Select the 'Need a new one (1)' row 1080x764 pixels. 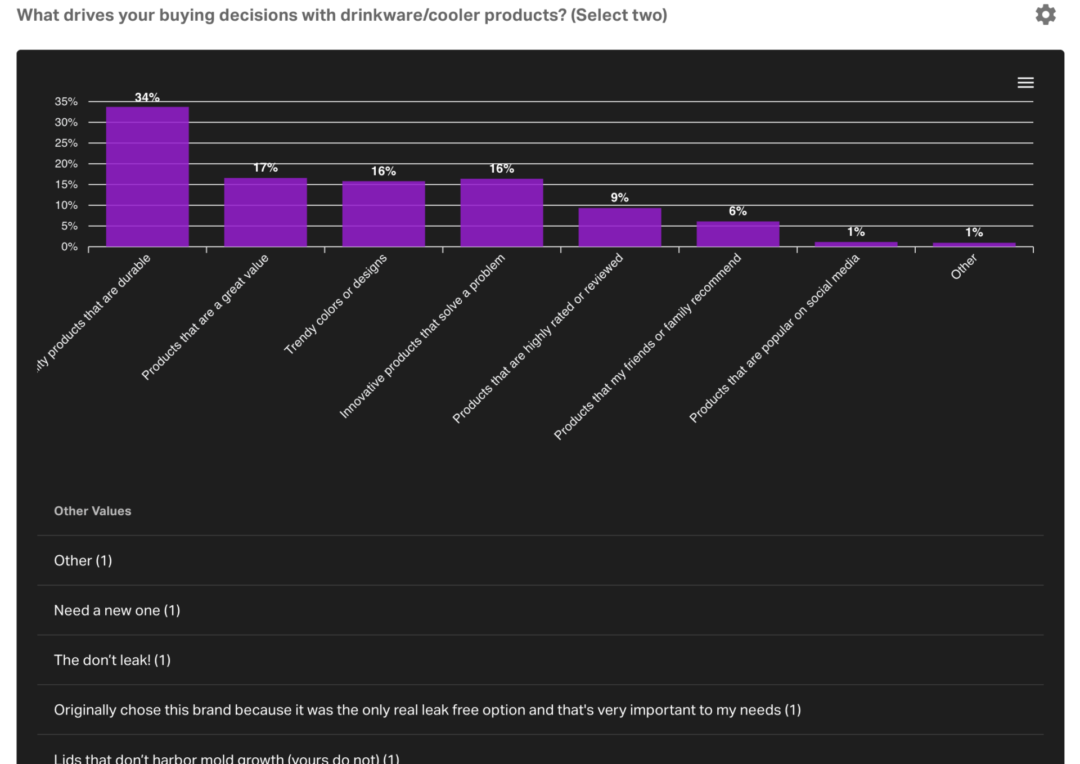[x=117, y=611]
